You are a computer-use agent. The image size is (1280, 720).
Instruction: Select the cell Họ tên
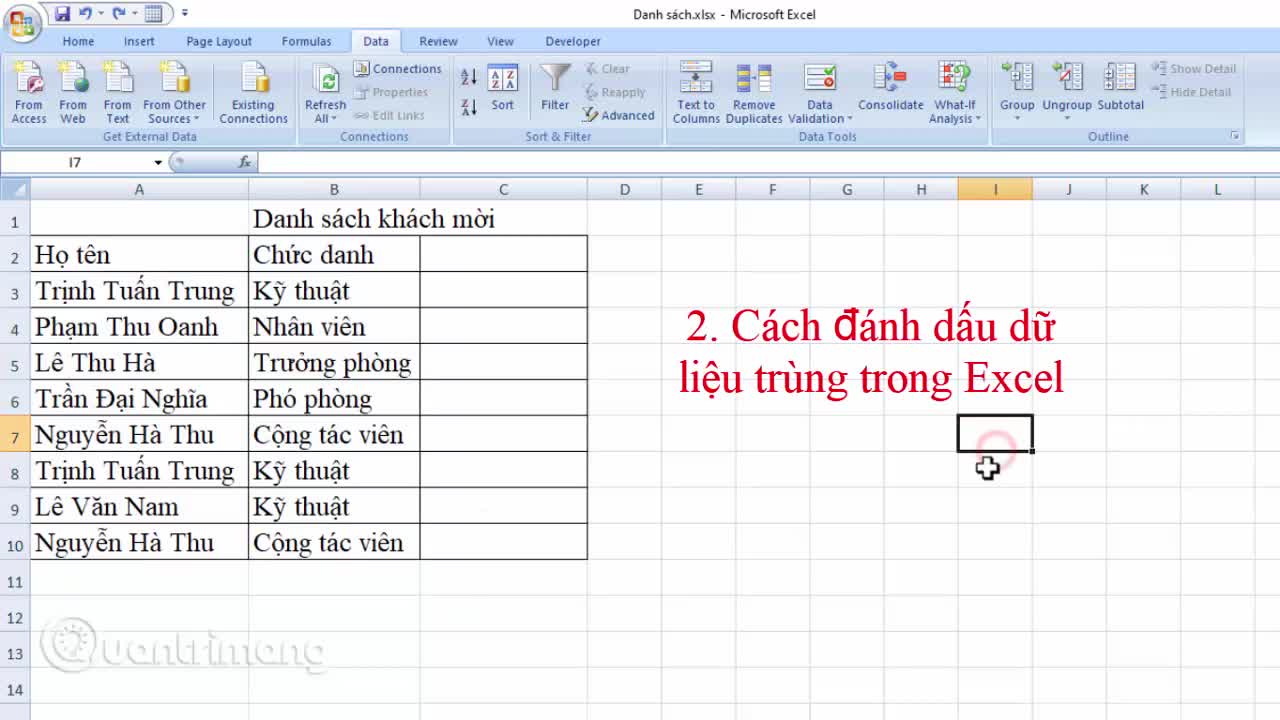point(139,255)
